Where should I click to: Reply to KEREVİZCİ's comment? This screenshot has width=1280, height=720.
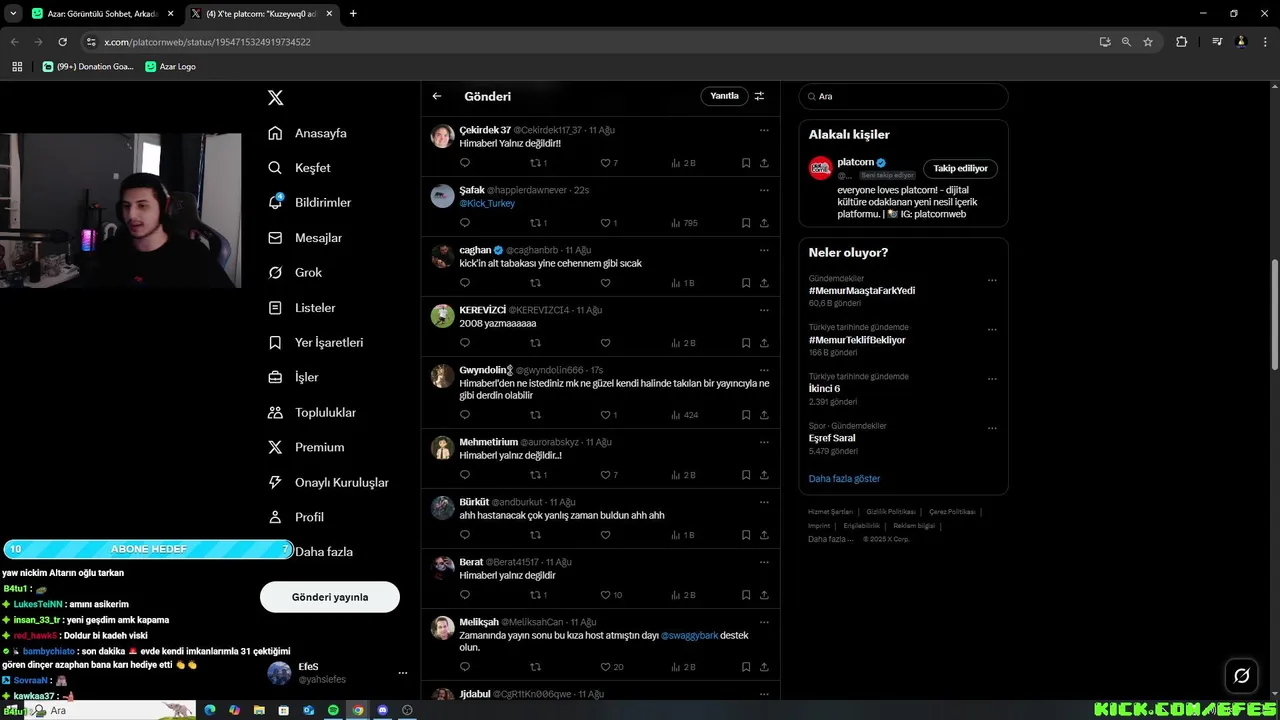point(465,343)
